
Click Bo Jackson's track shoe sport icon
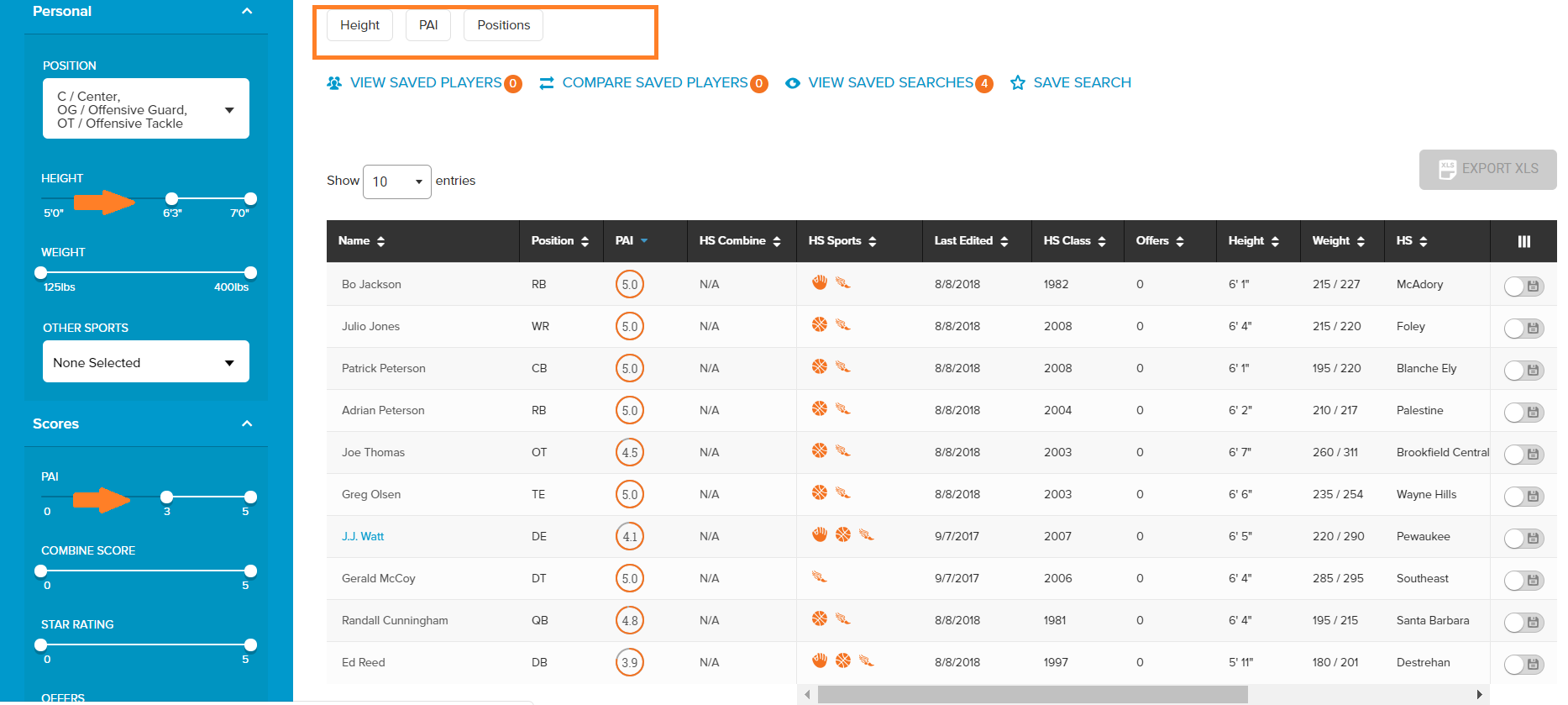pyautogui.click(x=843, y=282)
